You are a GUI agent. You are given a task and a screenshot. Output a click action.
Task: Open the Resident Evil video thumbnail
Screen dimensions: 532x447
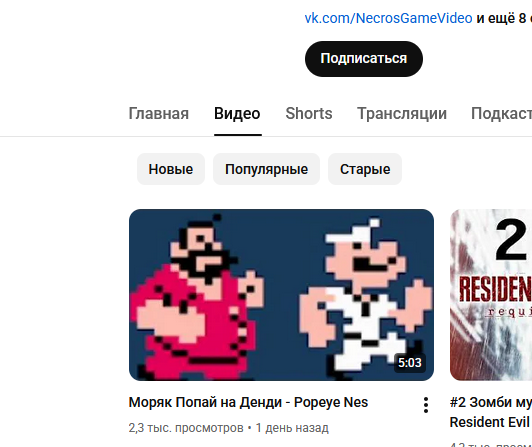pyautogui.click(x=491, y=295)
